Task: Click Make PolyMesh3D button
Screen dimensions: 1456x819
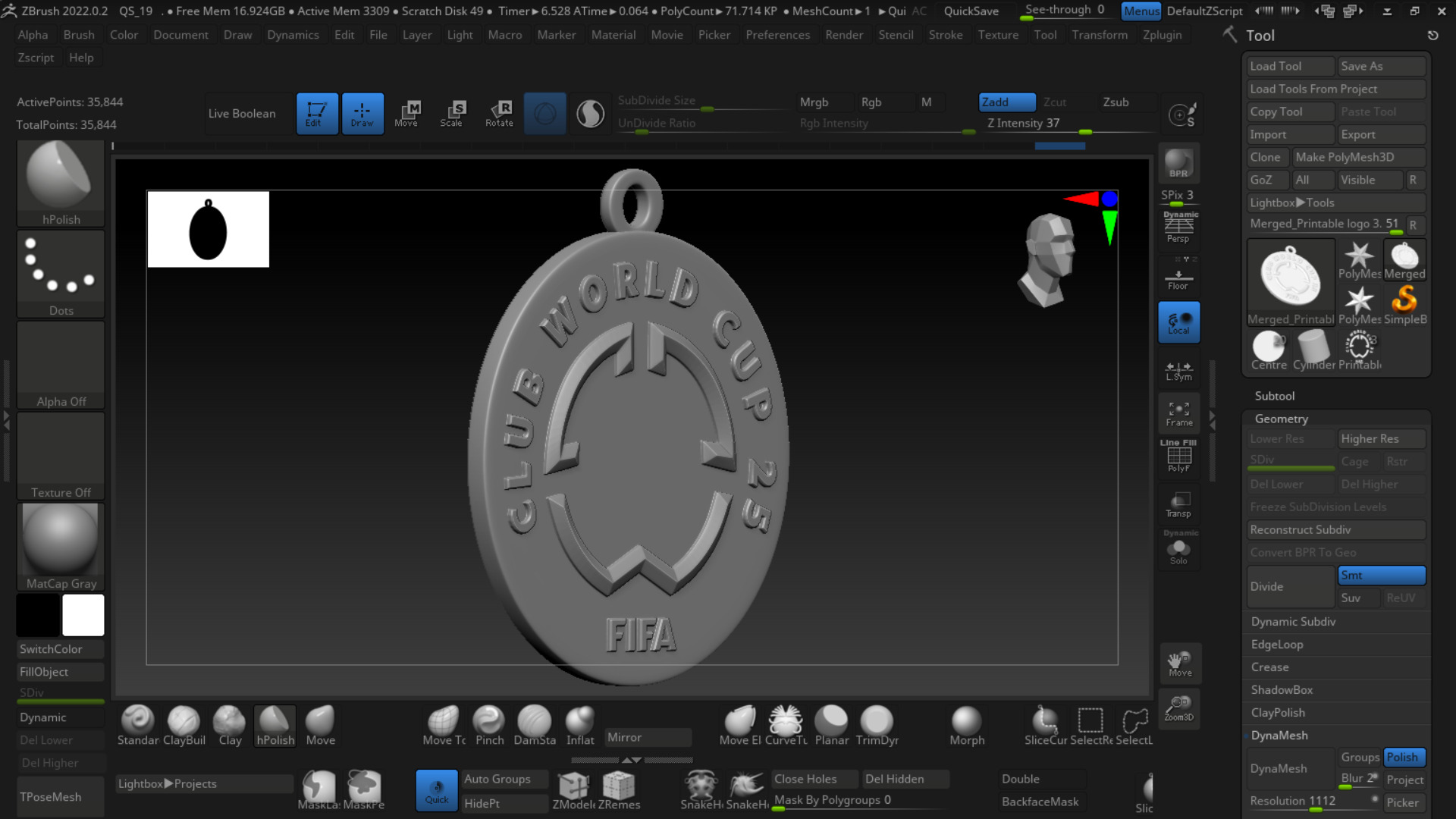Action: tap(1359, 157)
